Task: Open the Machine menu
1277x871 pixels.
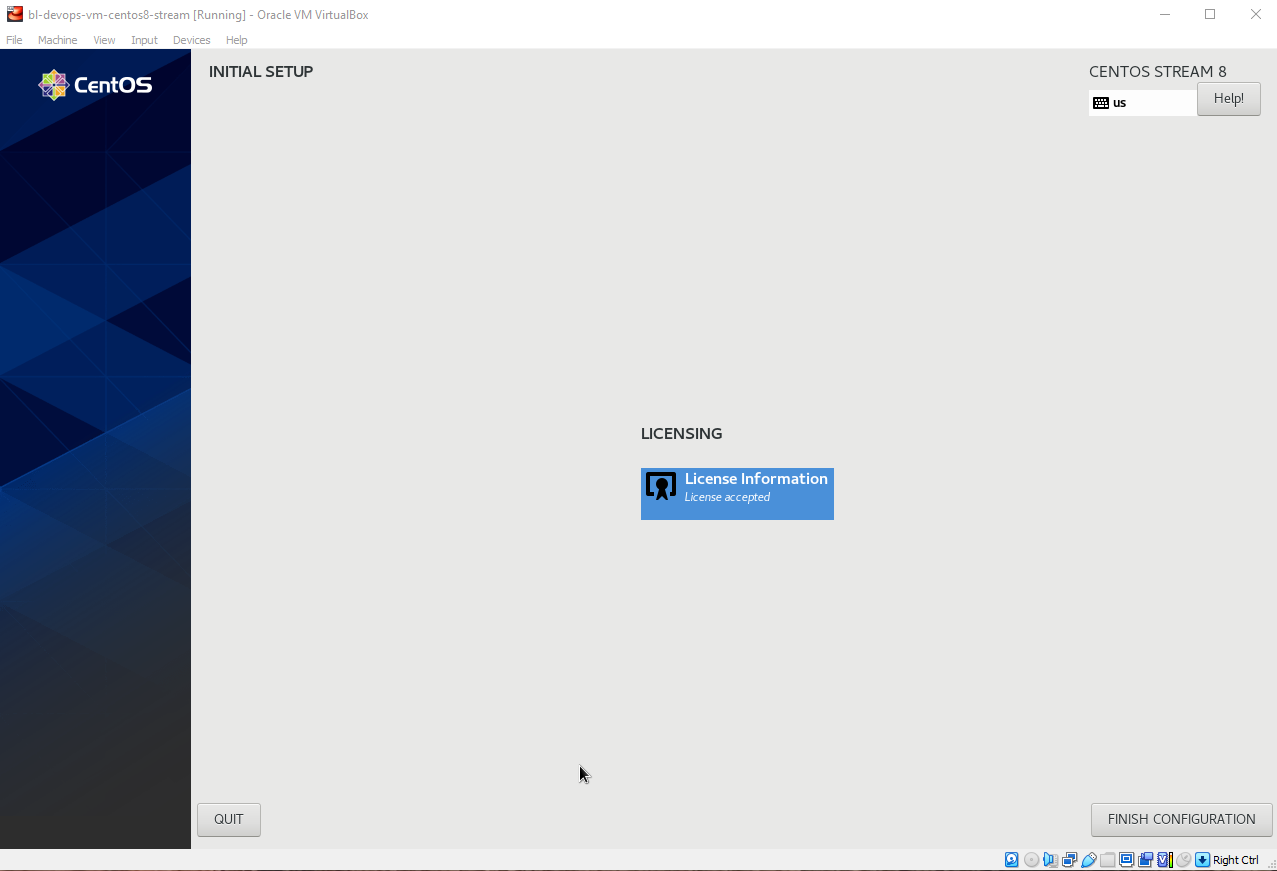Action: coord(57,40)
